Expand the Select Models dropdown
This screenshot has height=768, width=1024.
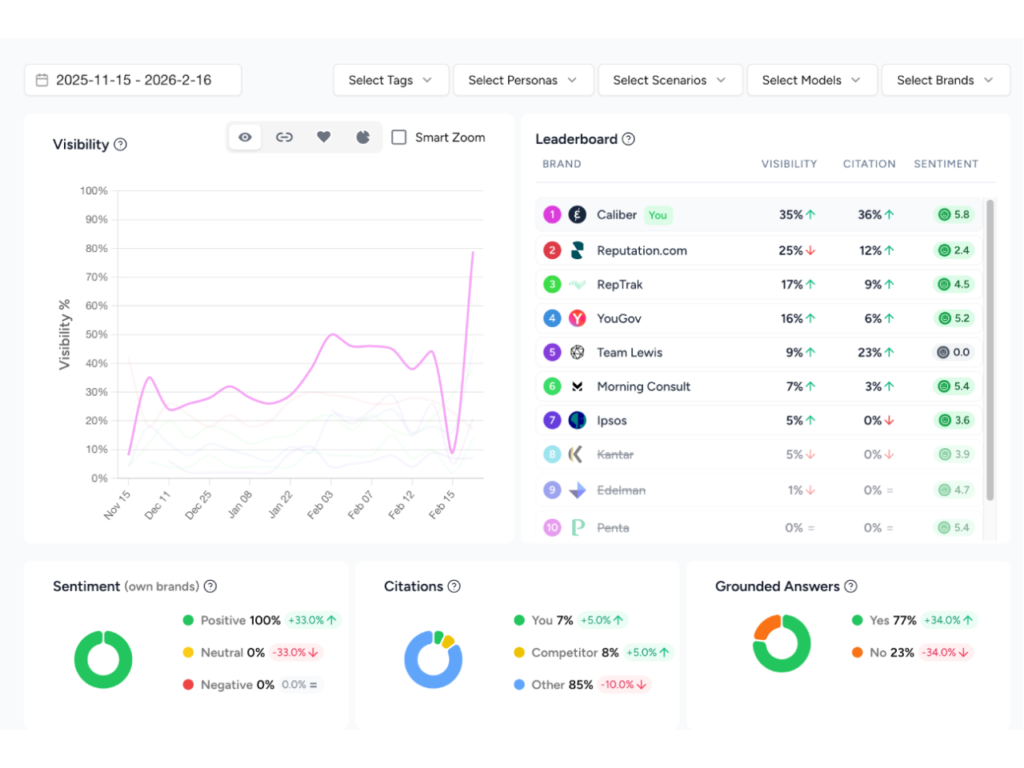coord(812,80)
